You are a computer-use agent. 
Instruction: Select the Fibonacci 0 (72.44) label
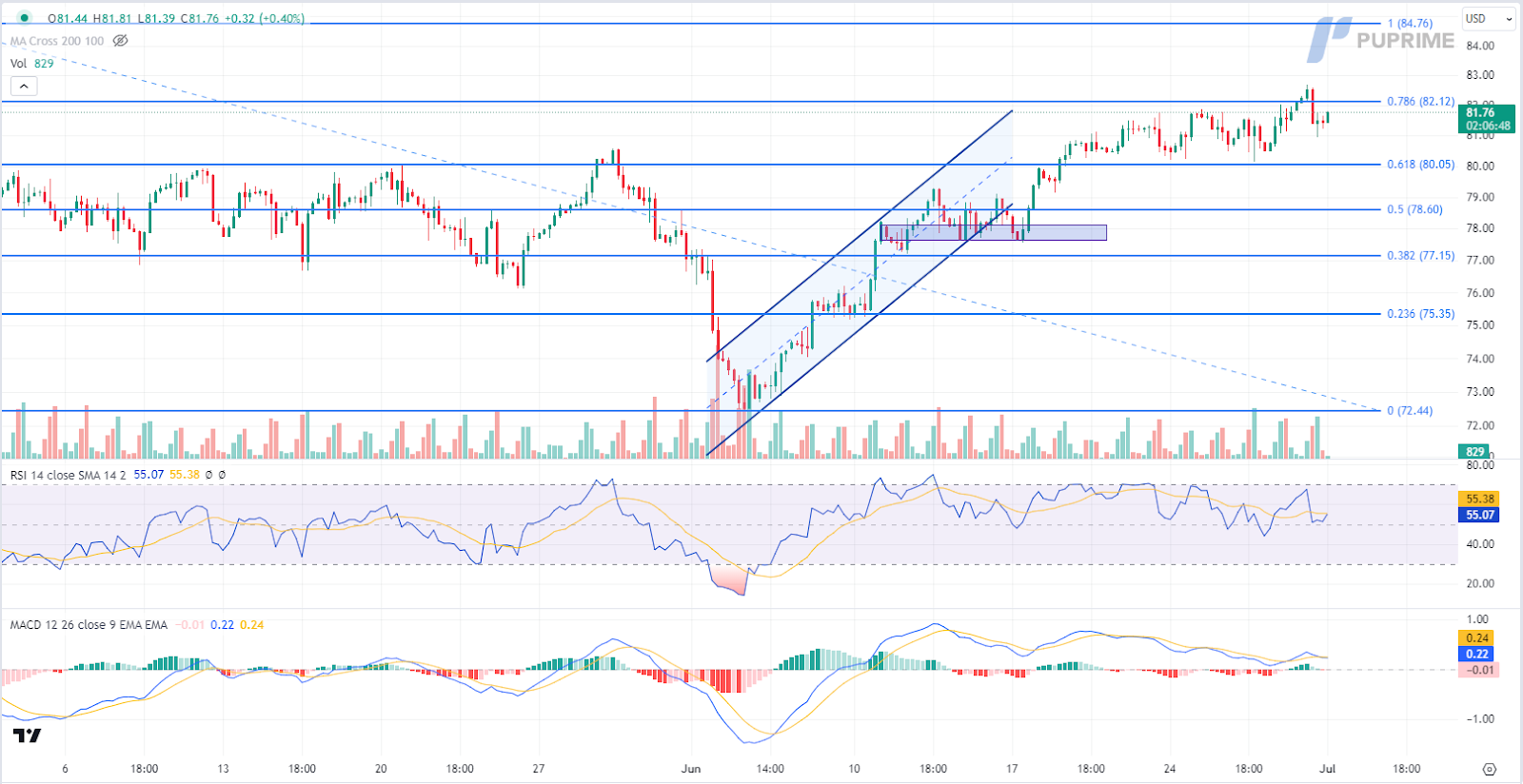(x=1410, y=411)
